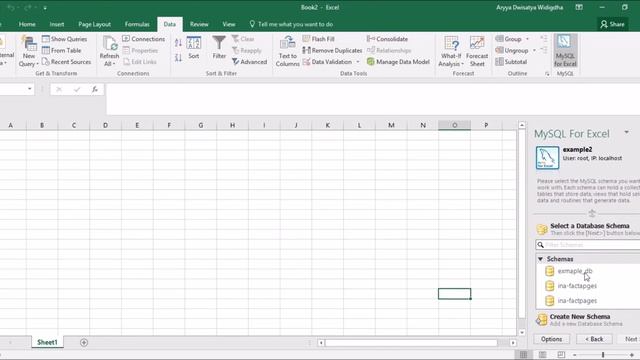Image resolution: width=640 pixels, height=360 pixels.
Task: Click Remove Duplicates
Action: [x=332, y=50]
